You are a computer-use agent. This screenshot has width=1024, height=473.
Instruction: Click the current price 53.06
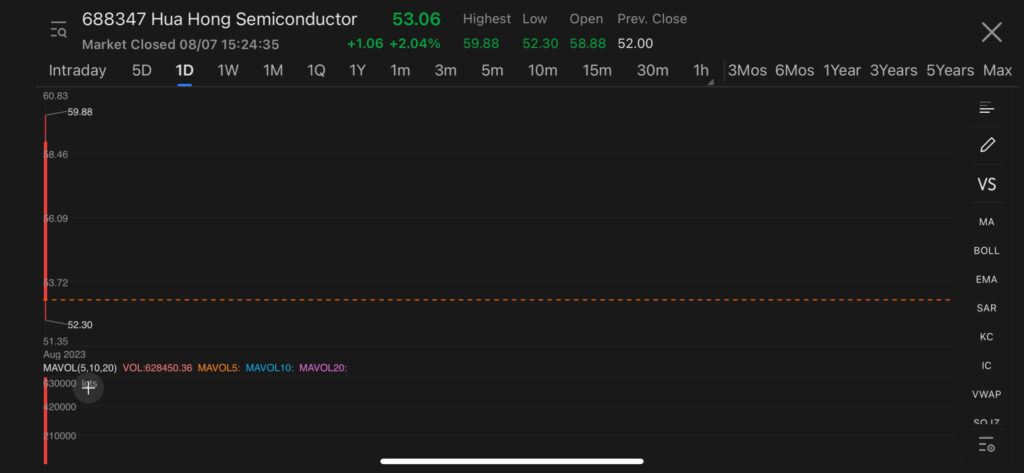click(417, 20)
